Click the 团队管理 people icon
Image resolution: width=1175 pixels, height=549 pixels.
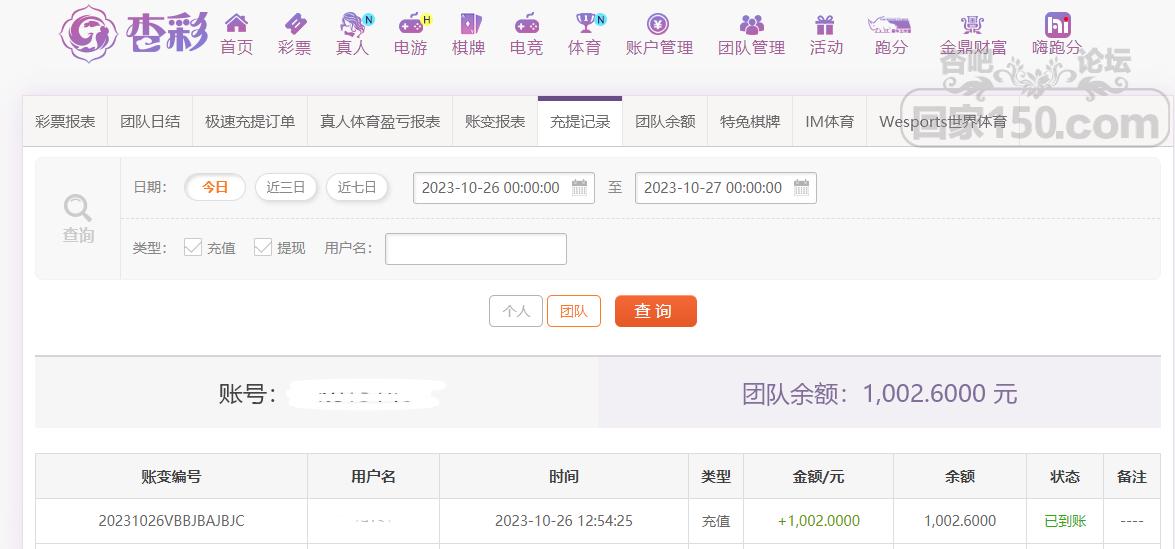pos(752,24)
